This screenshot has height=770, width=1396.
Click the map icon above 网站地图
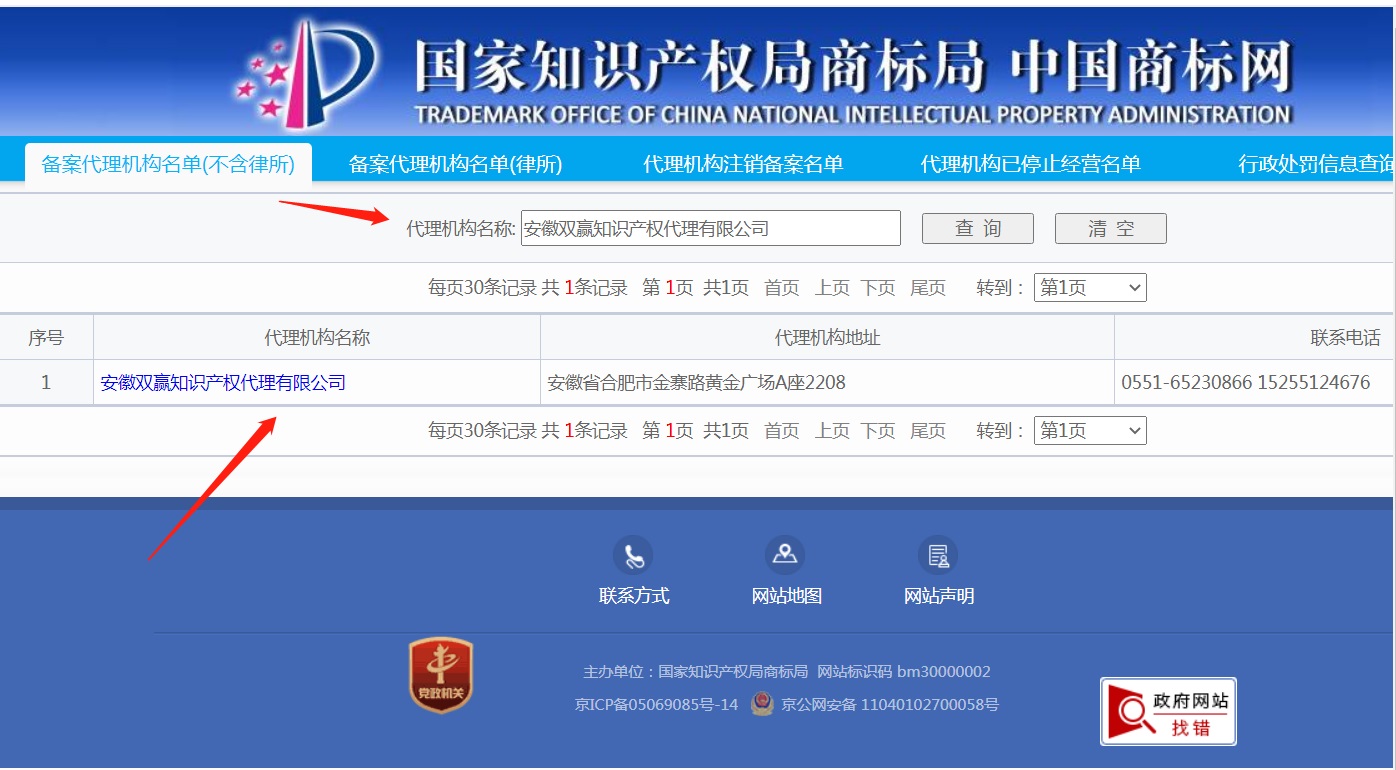[785, 555]
